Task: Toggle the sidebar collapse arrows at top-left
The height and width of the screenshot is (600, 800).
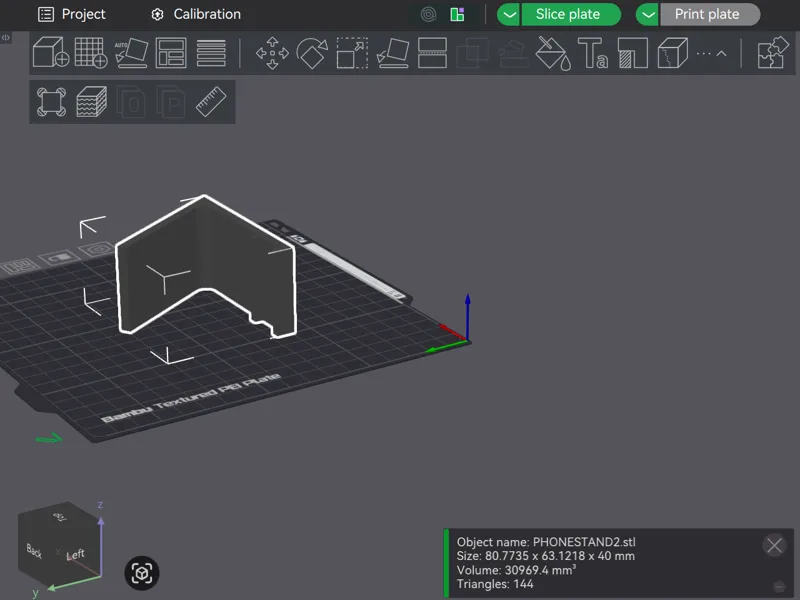Action: coord(6,37)
